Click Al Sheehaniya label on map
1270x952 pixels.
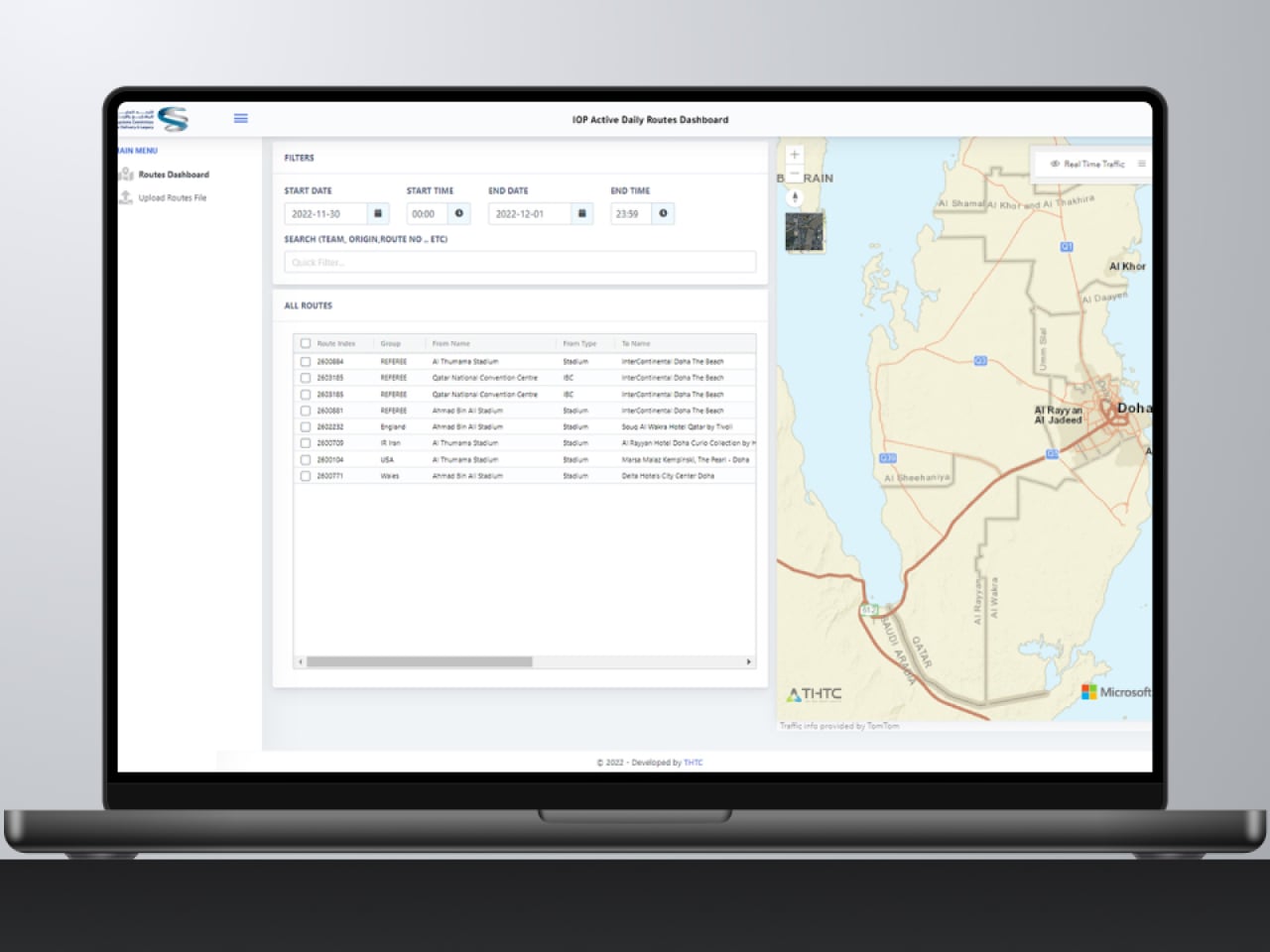[x=917, y=477]
